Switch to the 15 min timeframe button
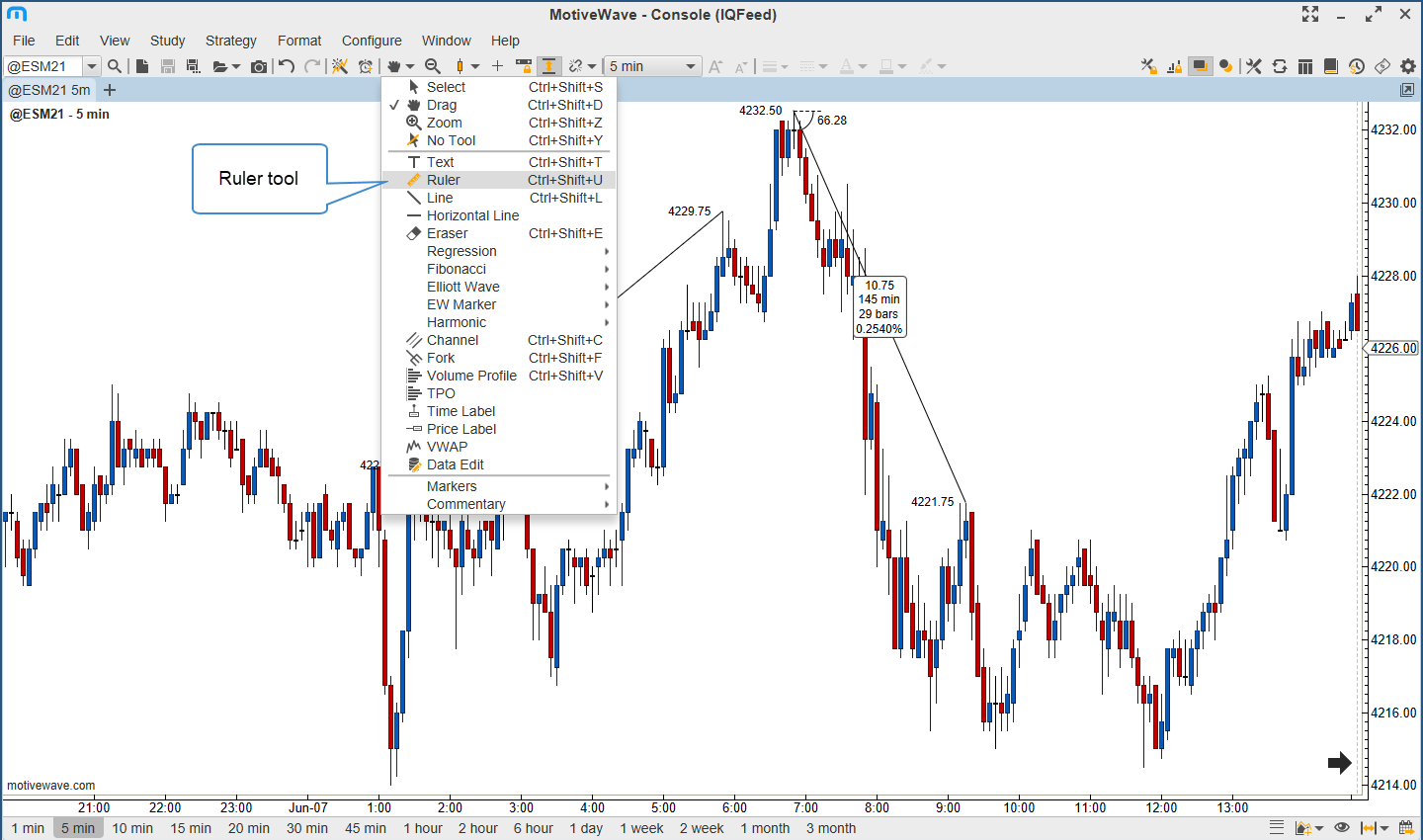The width and height of the screenshot is (1423, 840). tap(191, 828)
